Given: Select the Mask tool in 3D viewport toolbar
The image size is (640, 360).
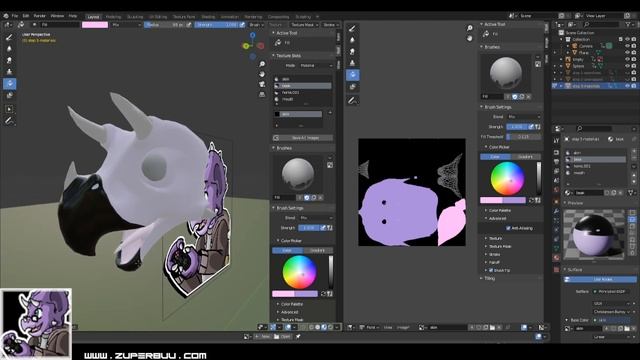Looking at the screenshot, I should point(9,95).
